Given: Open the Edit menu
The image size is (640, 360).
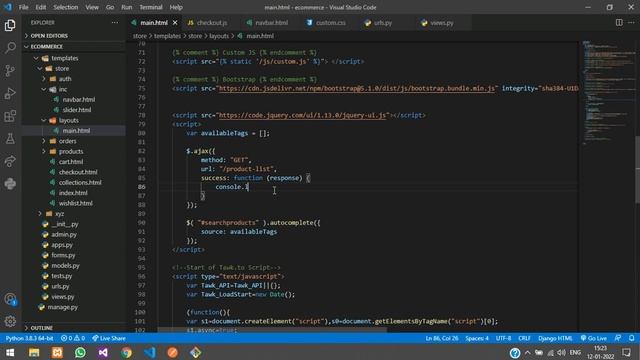Looking at the screenshot, I should click(41, 7).
